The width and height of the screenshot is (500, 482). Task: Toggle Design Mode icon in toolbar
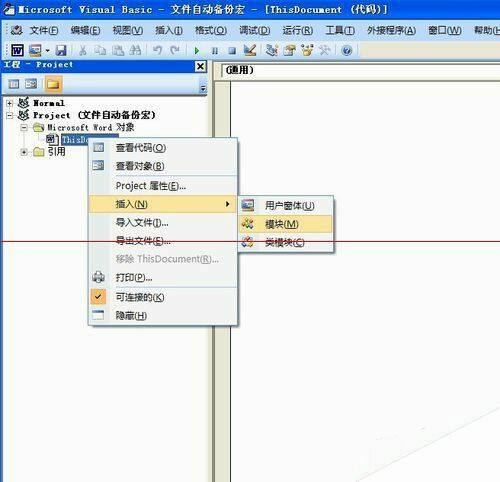pyautogui.click(x=250, y=50)
